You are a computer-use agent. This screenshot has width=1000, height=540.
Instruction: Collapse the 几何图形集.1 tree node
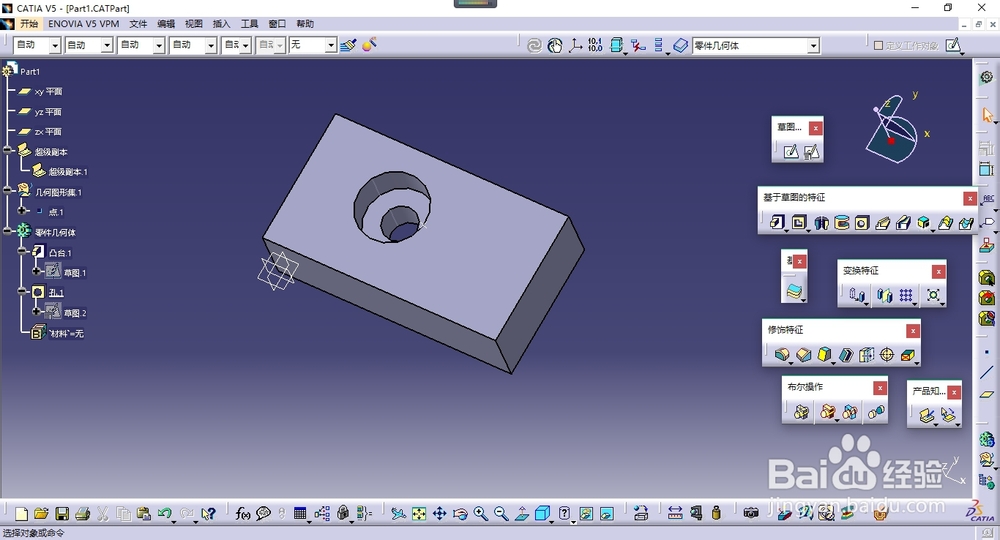(8, 190)
